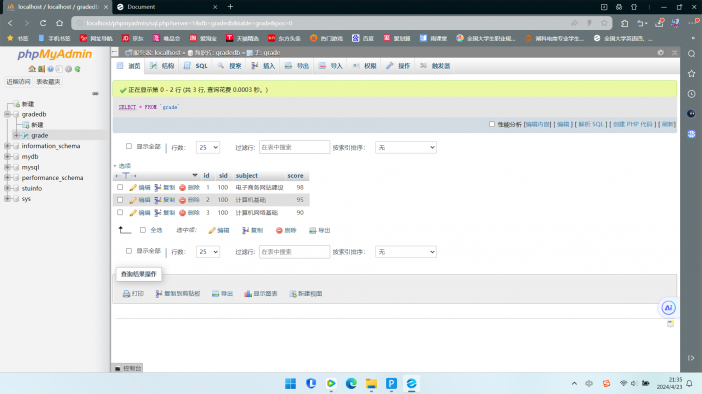Click the red delete icon in row 1
702x394 pixels.
(183, 188)
